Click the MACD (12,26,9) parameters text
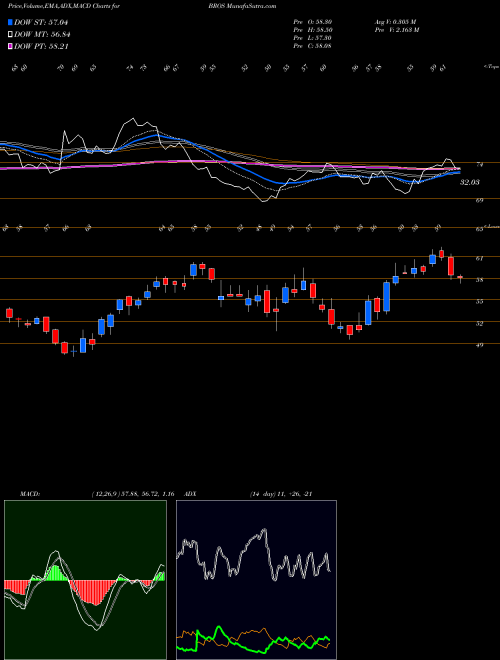The height and width of the screenshot is (660, 500). 133,494
